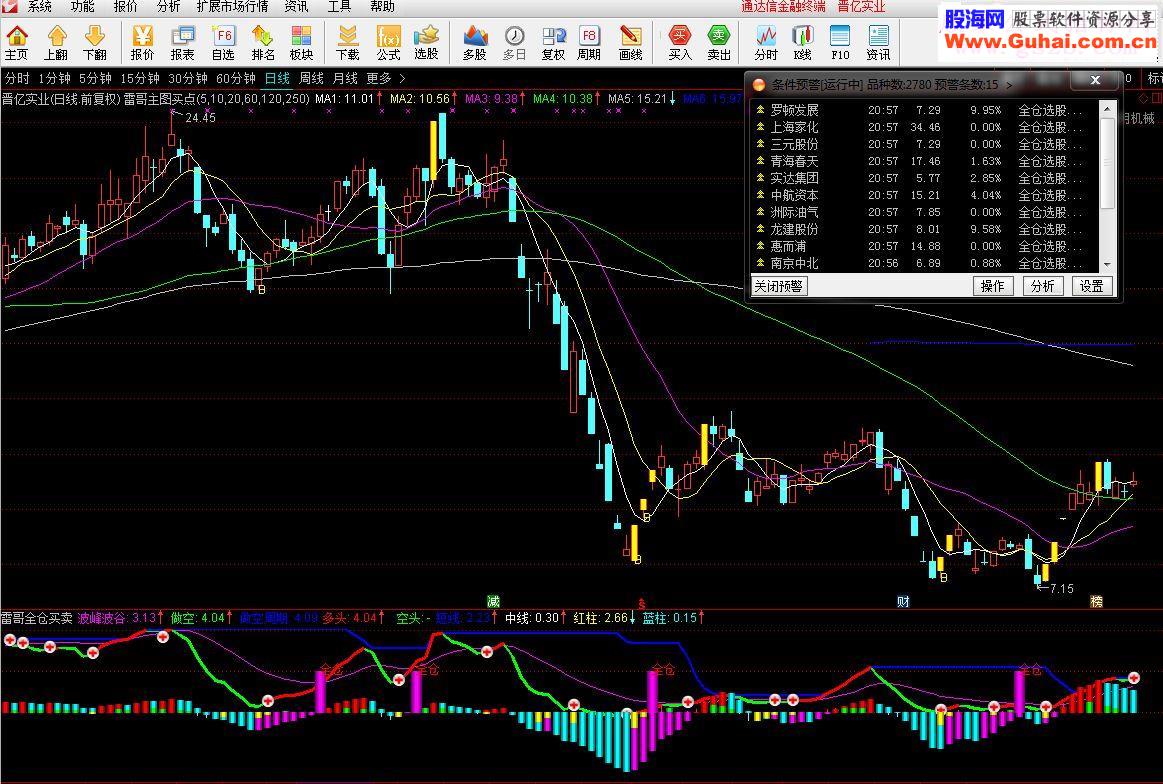
Task: Launch the 选股 stock picker icon
Action: coord(426,42)
